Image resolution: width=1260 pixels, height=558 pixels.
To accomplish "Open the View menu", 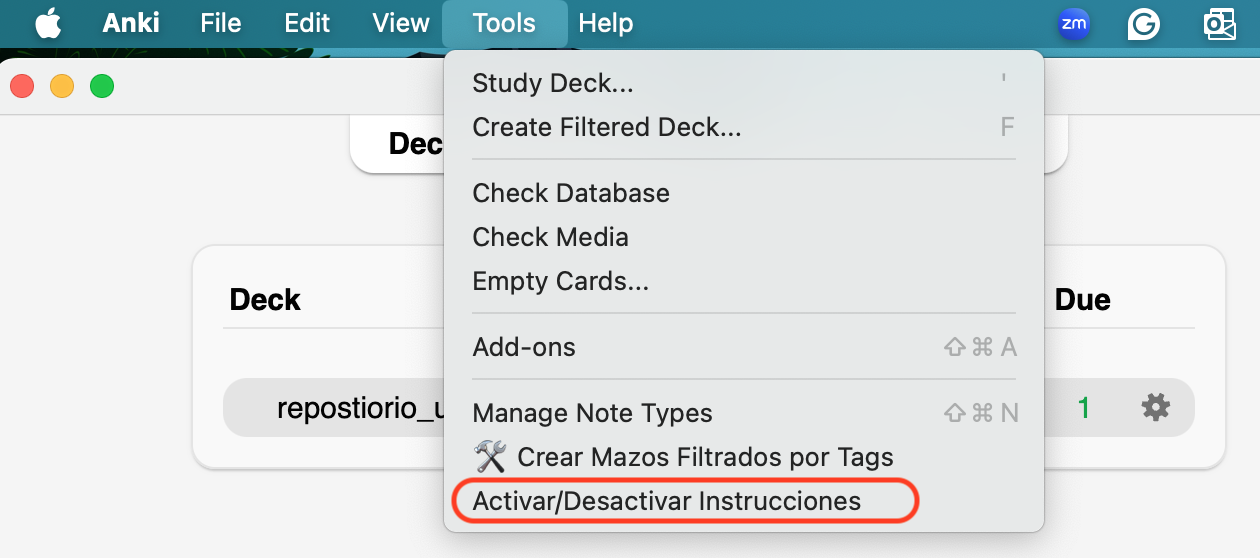I will click(x=401, y=23).
